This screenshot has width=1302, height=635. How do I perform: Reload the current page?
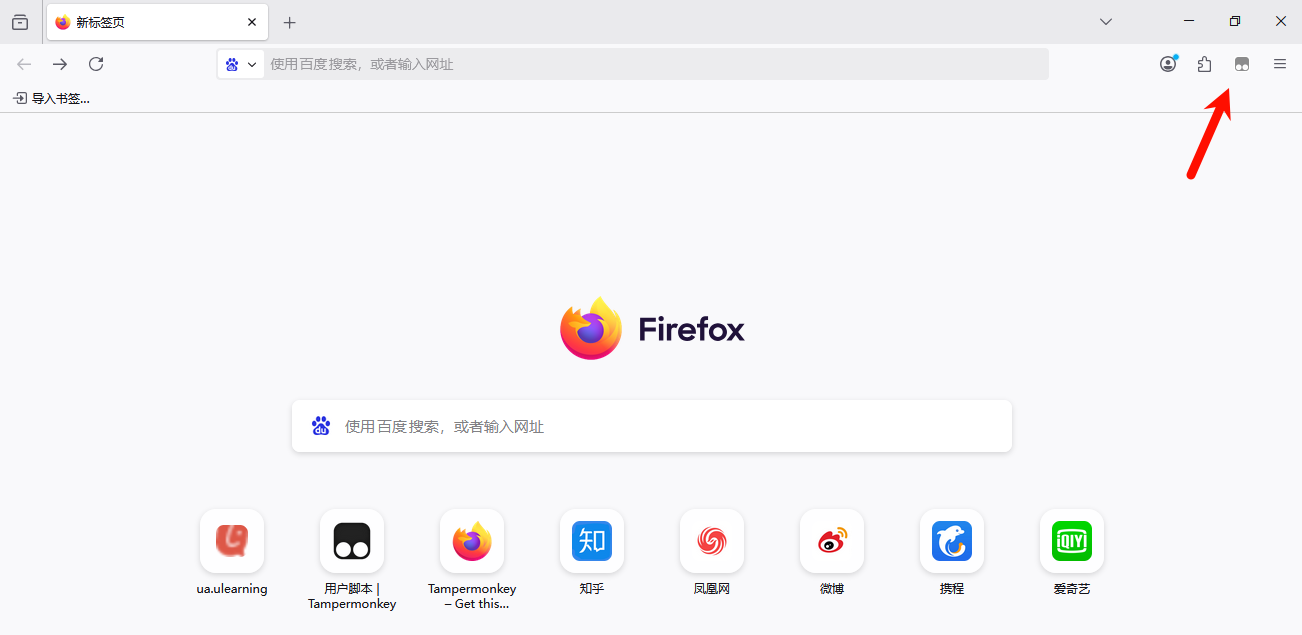[x=96, y=64]
